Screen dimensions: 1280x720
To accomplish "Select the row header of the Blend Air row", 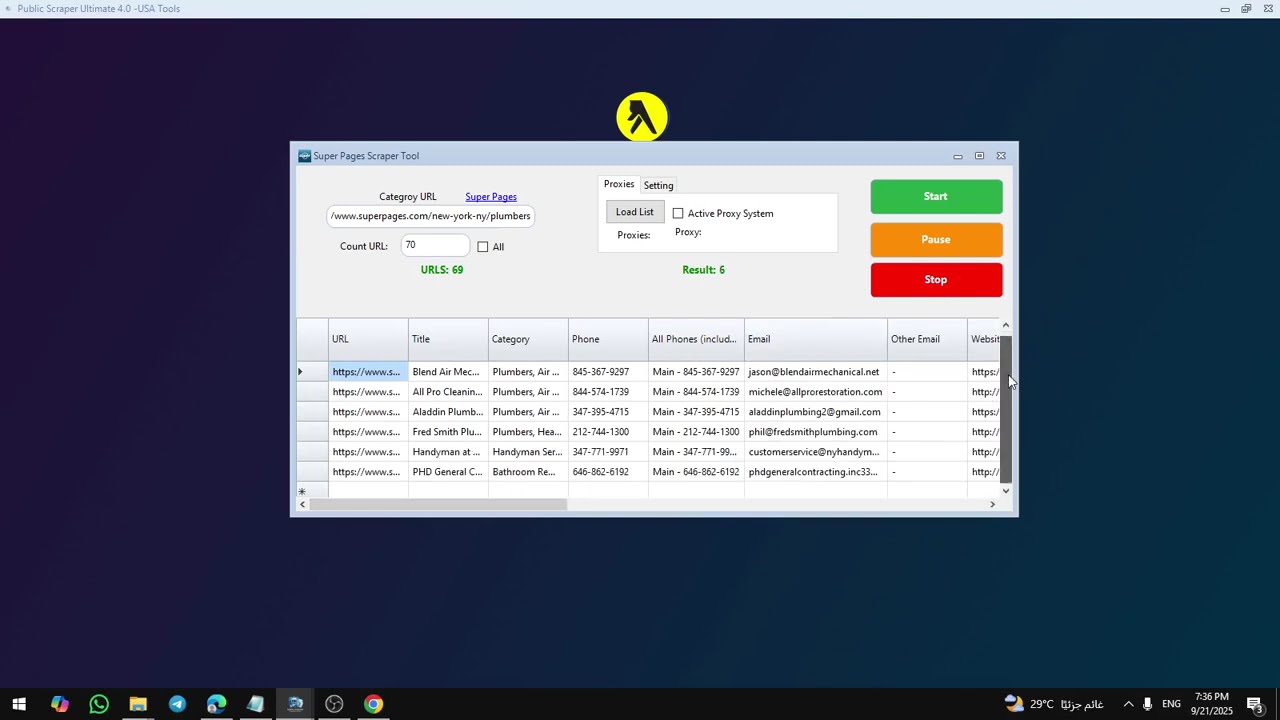I will tap(312, 372).
